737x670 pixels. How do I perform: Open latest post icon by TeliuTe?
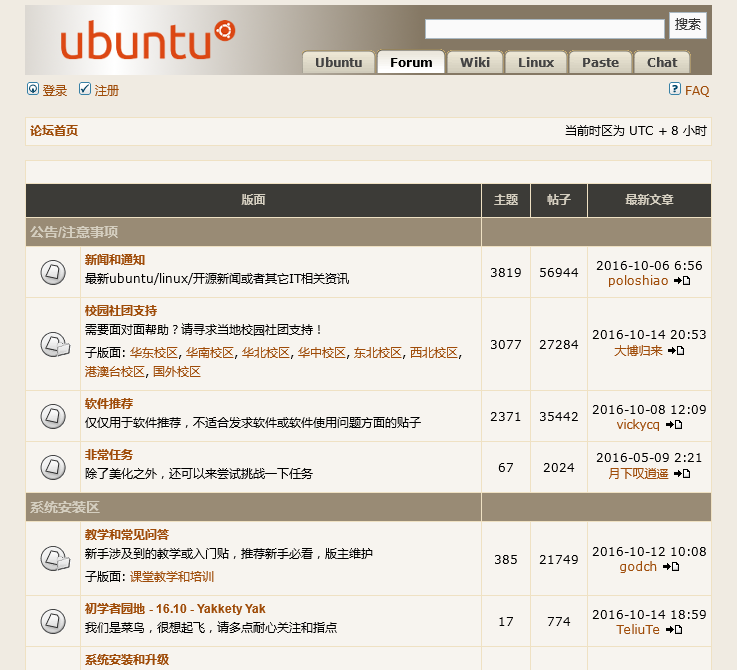(674, 630)
